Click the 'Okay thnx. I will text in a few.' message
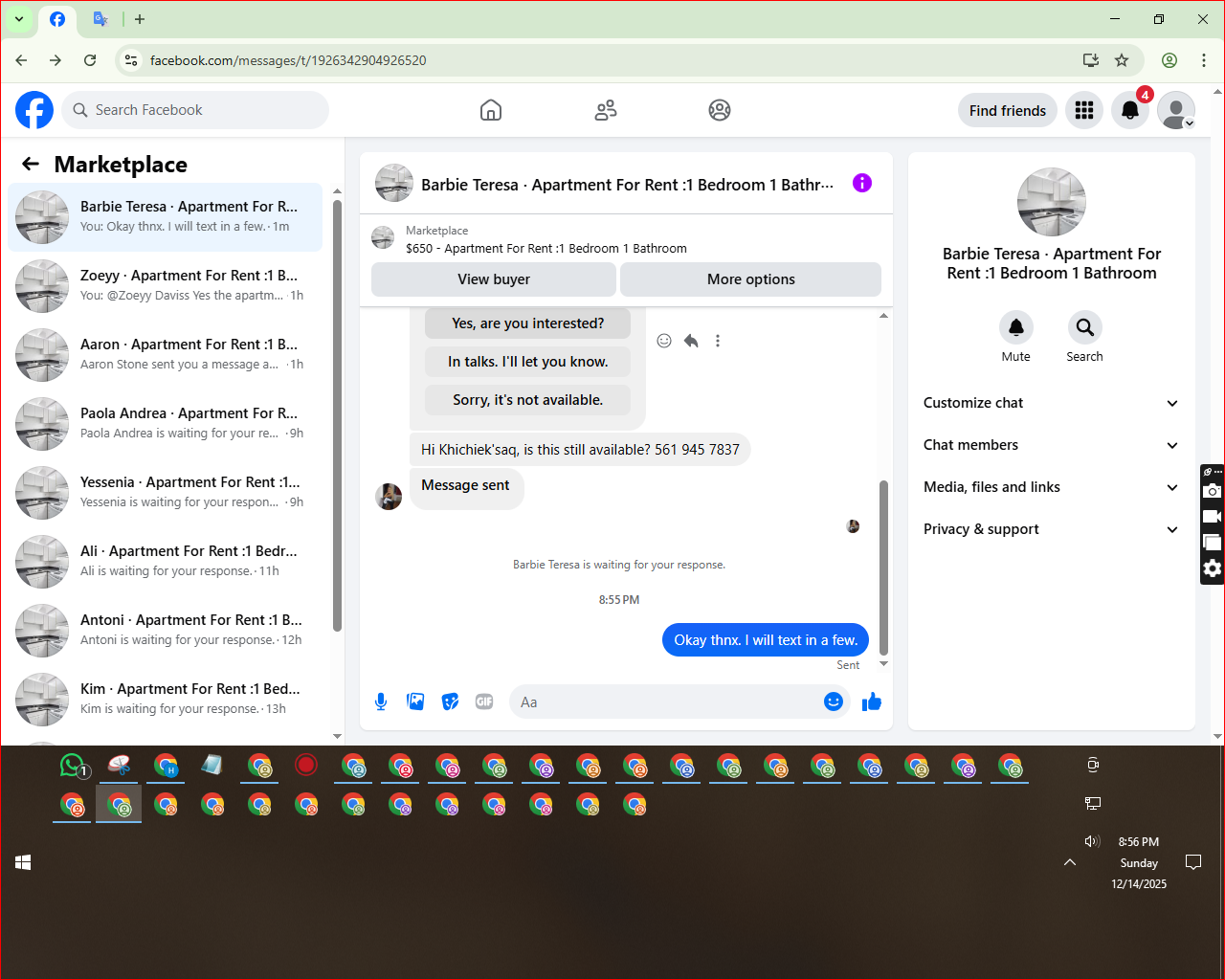The image size is (1225, 980). point(766,640)
